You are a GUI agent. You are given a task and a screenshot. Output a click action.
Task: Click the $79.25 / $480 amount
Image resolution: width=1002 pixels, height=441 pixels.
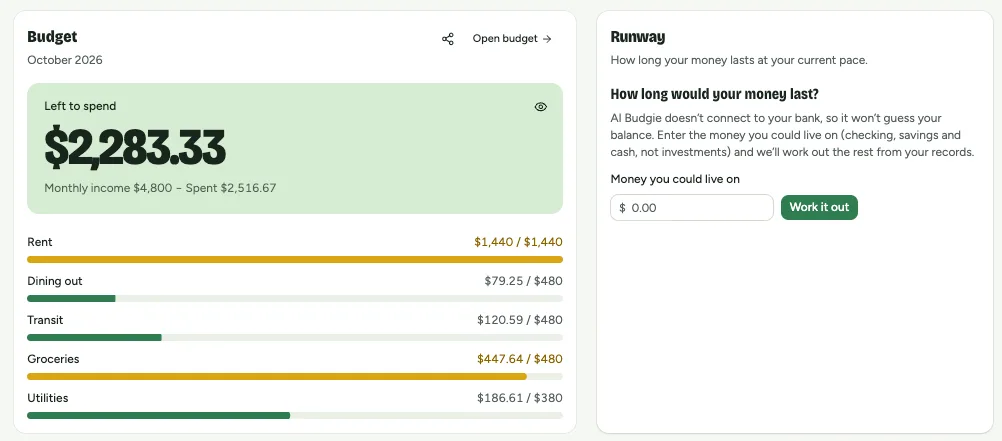pyautogui.click(x=523, y=281)
